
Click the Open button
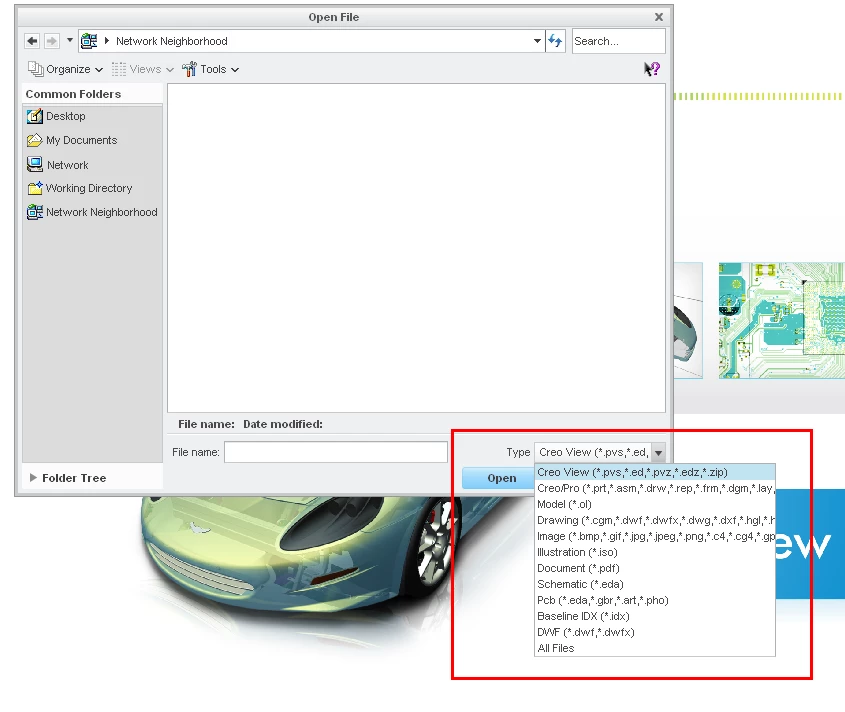pyautogui.click(x=498, y=478)
